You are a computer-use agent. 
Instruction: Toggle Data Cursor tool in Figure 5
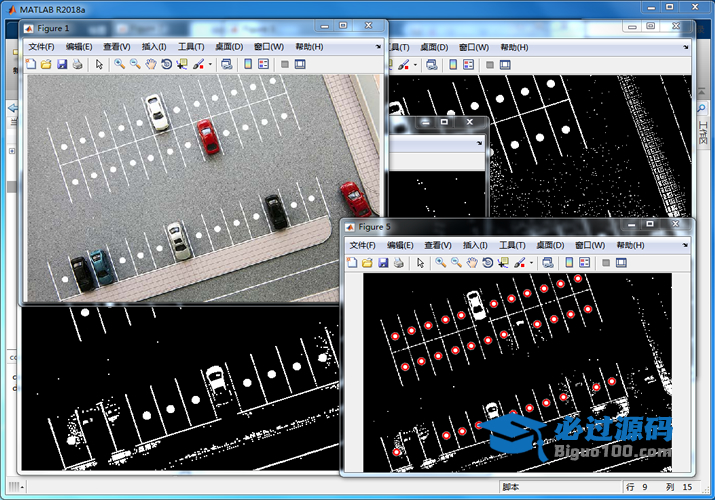pyautogui.click(x=503, y=262)
